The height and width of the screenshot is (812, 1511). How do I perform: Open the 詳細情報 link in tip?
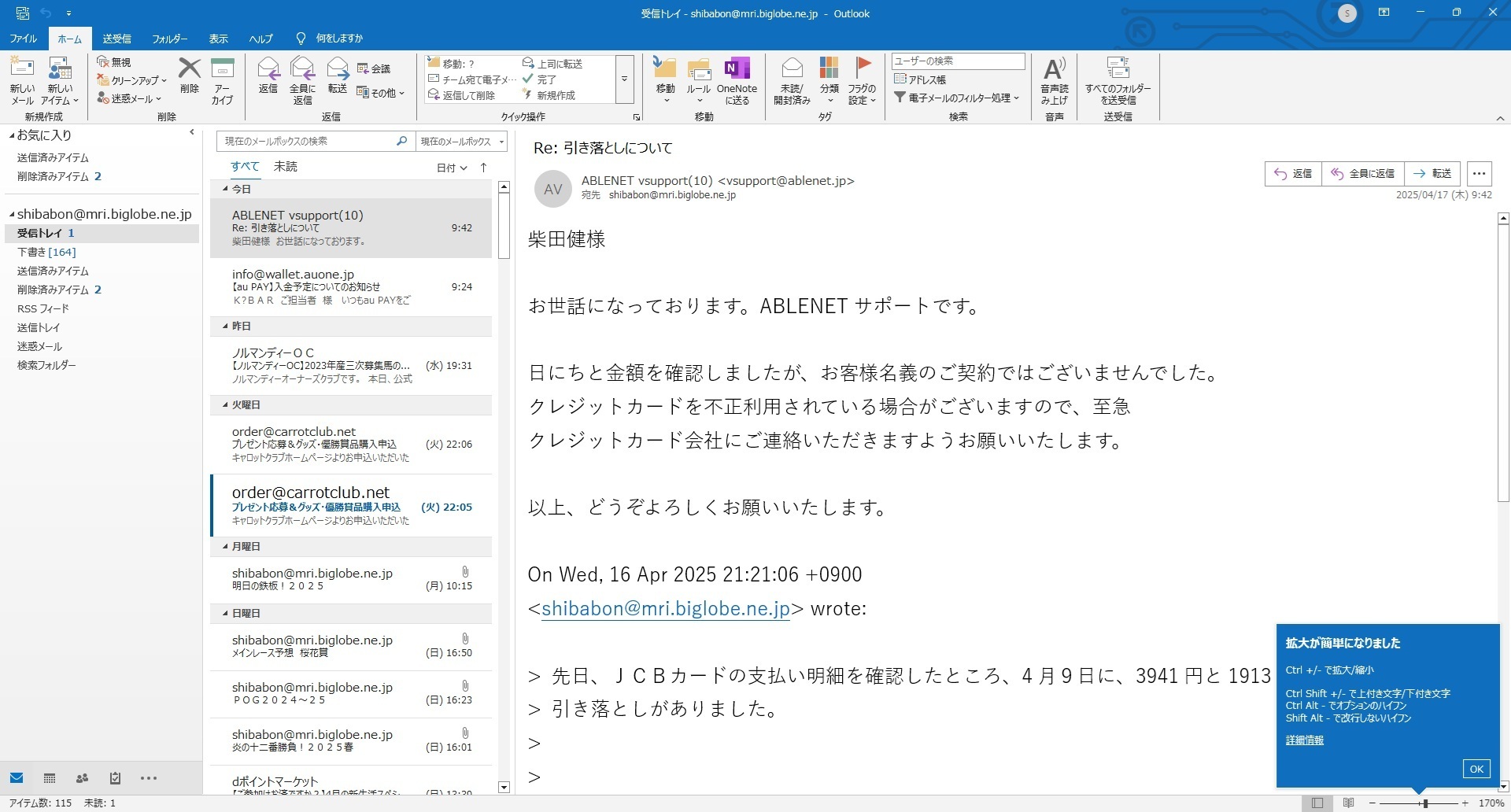point(1305,740)
